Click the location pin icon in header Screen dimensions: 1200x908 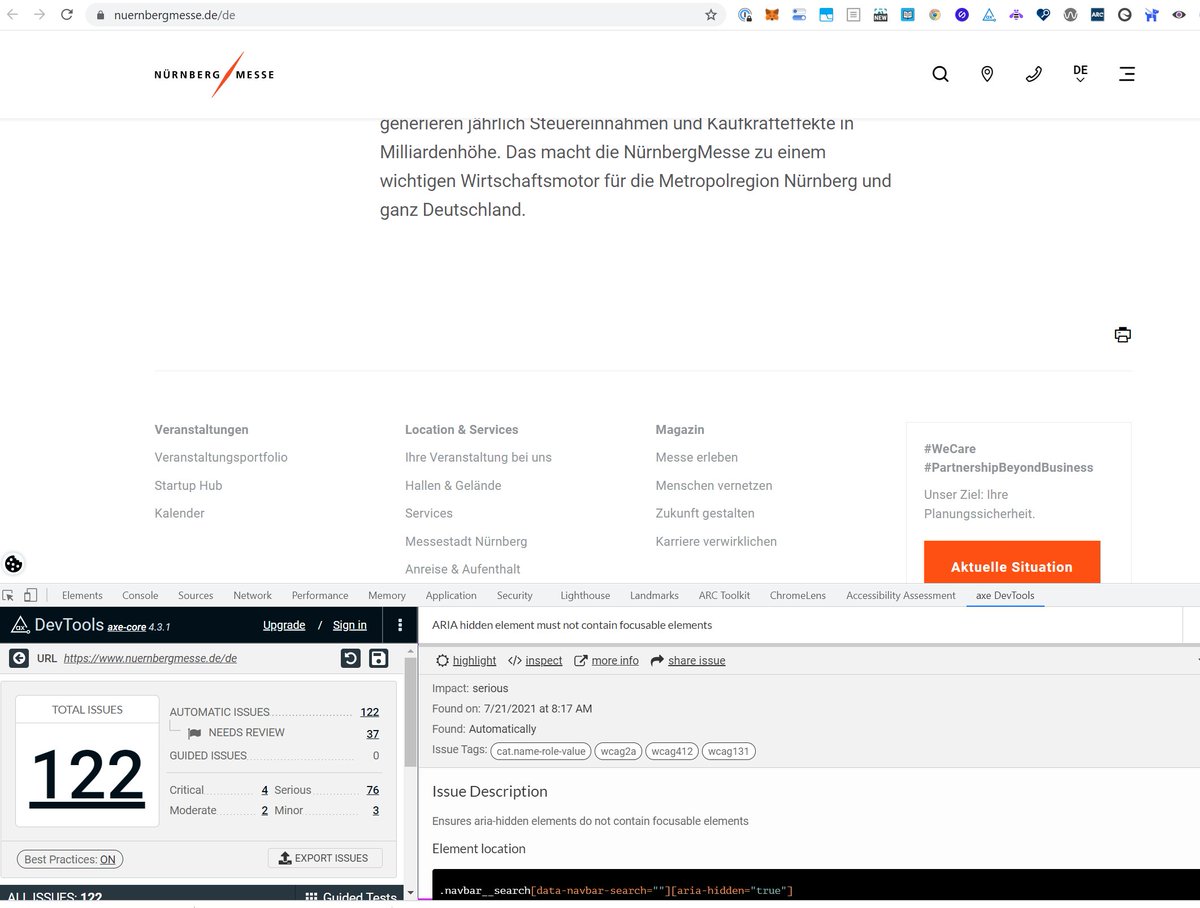coord(987,74)
